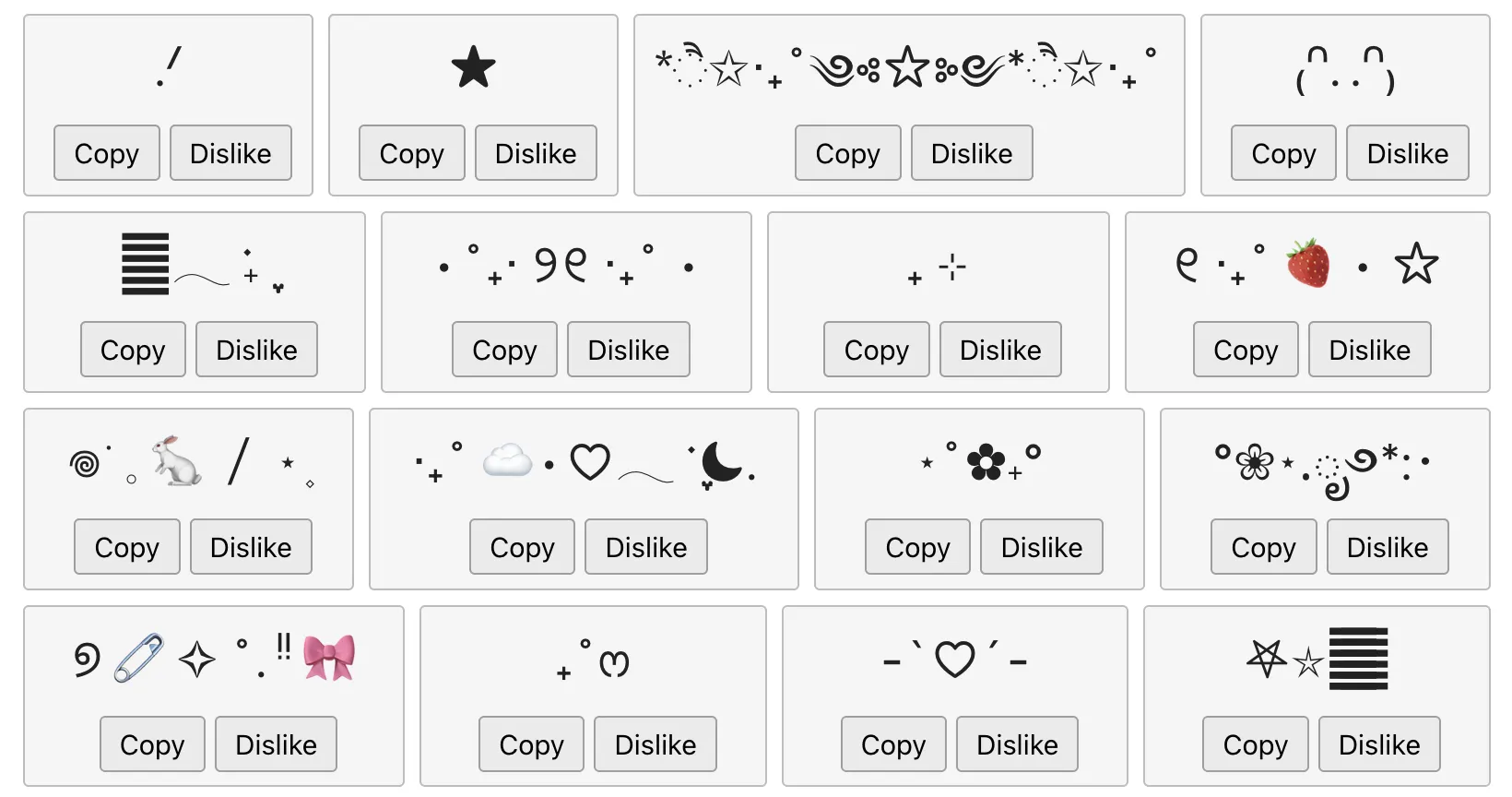1512x797 pixels.
Task: Dislike the solid black star symbol
Action: 536,153
